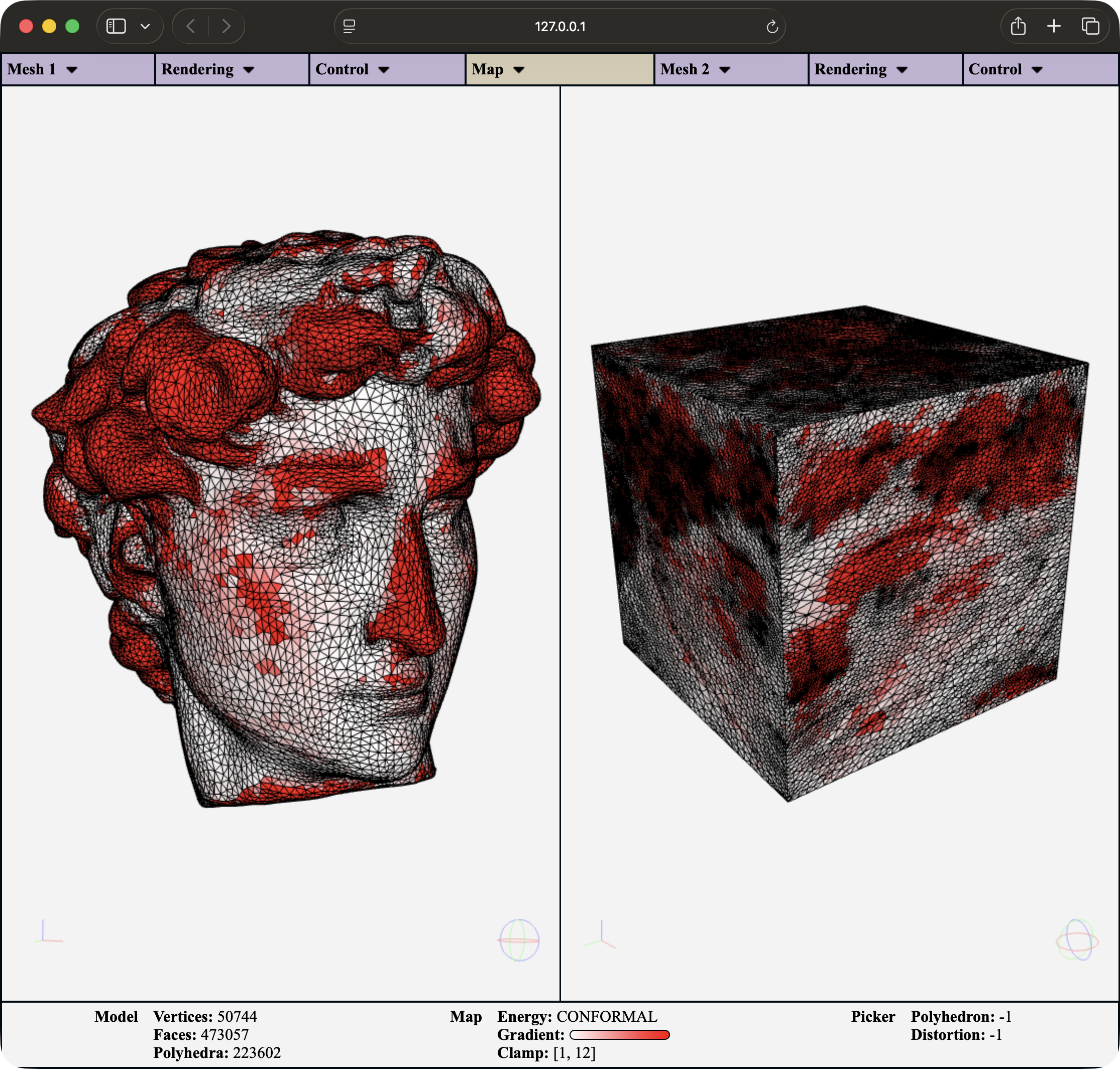1120x1069 pixels.
Task: Toggle the Safari sidebar icon
Action: click(116, 26)
